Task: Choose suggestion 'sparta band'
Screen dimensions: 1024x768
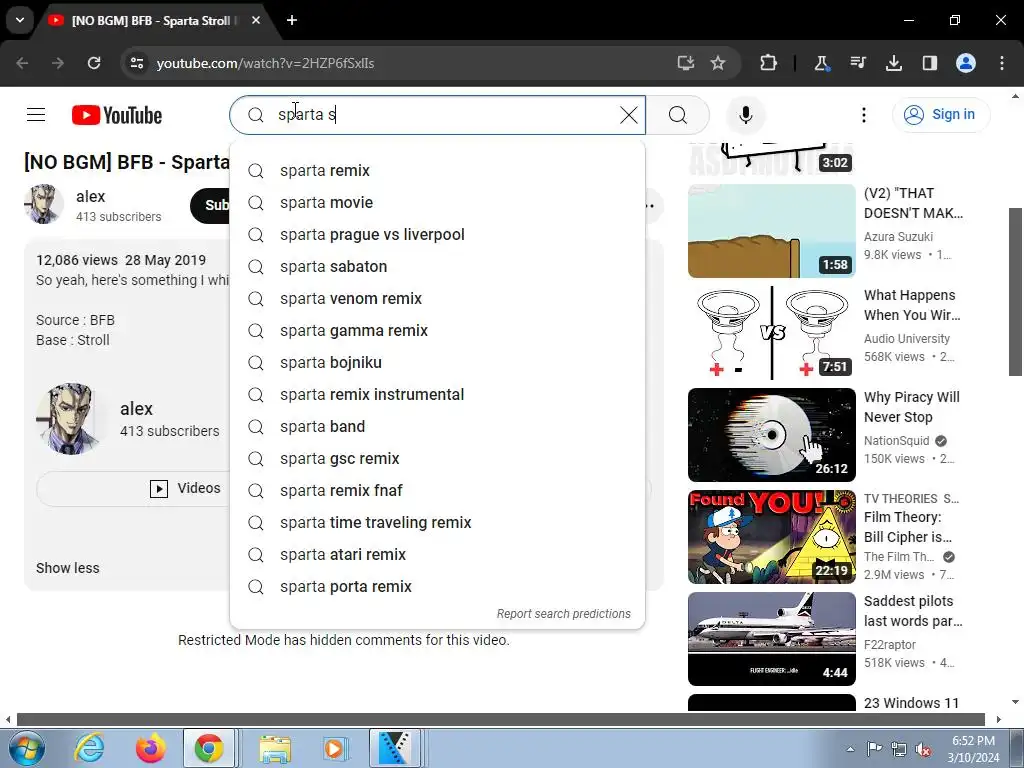Action: tap(438, 426)
